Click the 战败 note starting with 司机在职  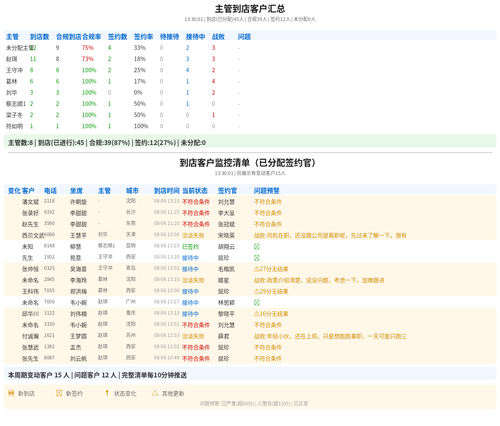coord(330,235)
